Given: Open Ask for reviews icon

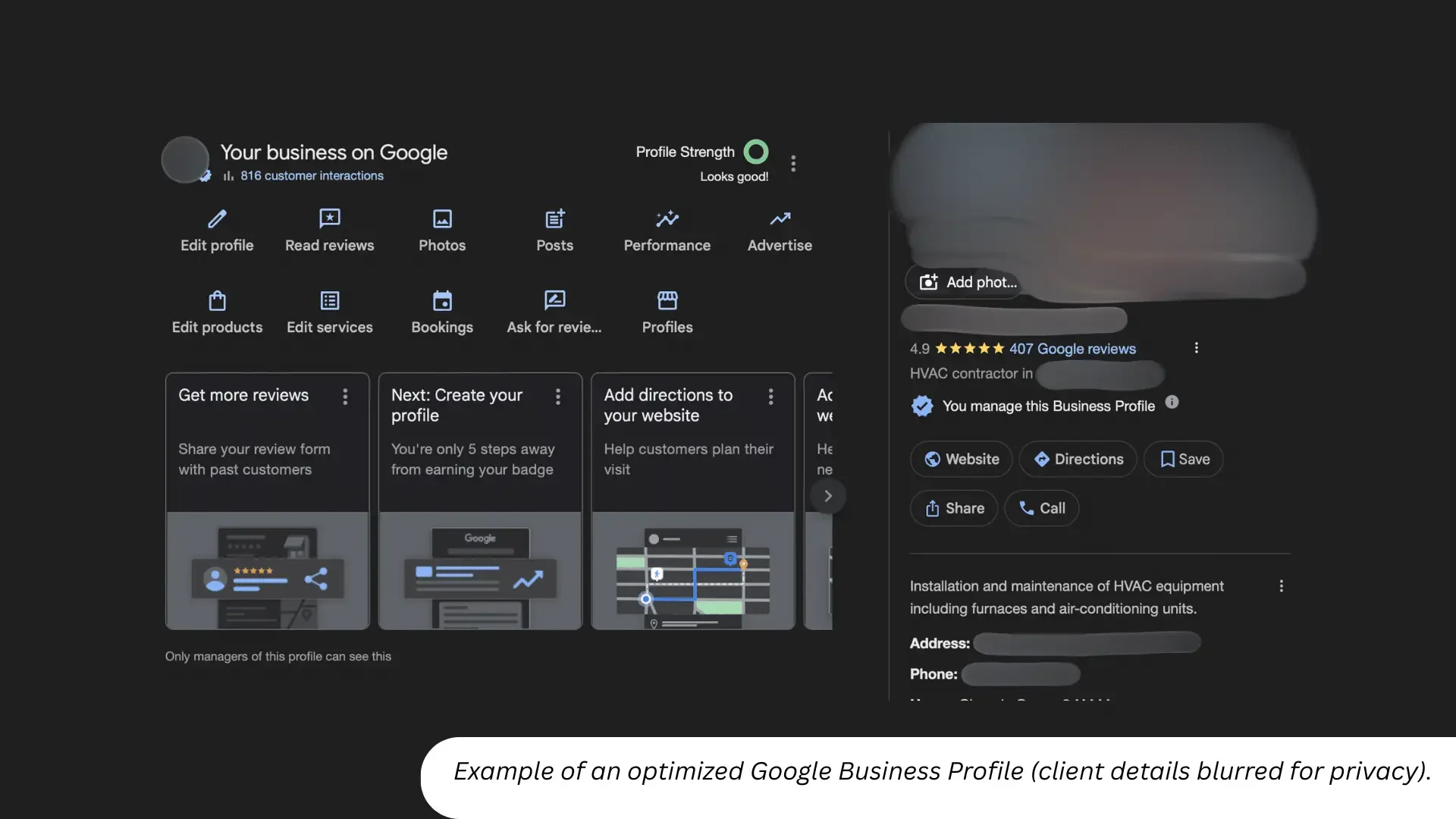Looking at the screenshot, I should click(555, 301).
